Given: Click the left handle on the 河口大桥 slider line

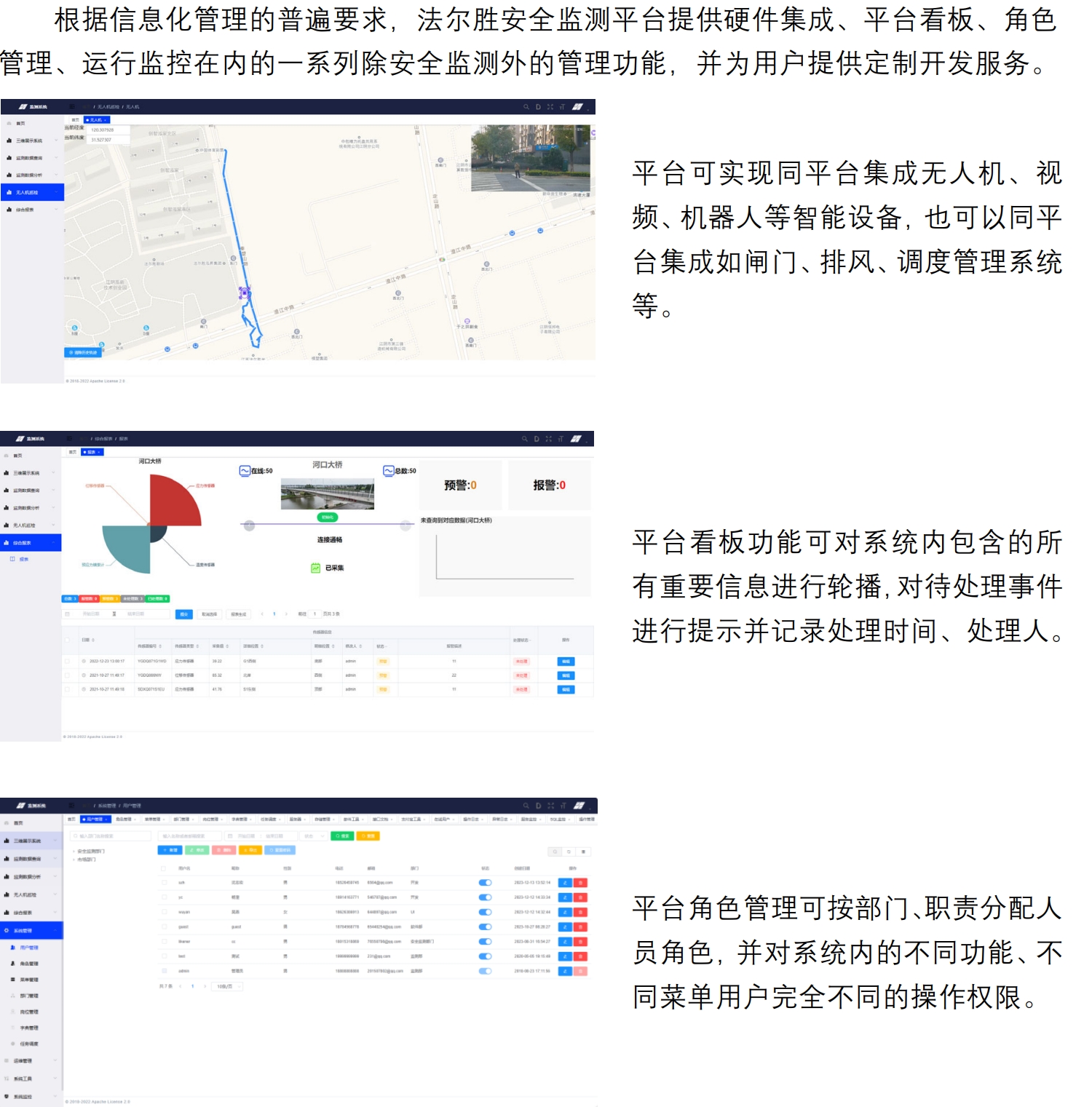Looking at the screenshot, I should [249, 525].
